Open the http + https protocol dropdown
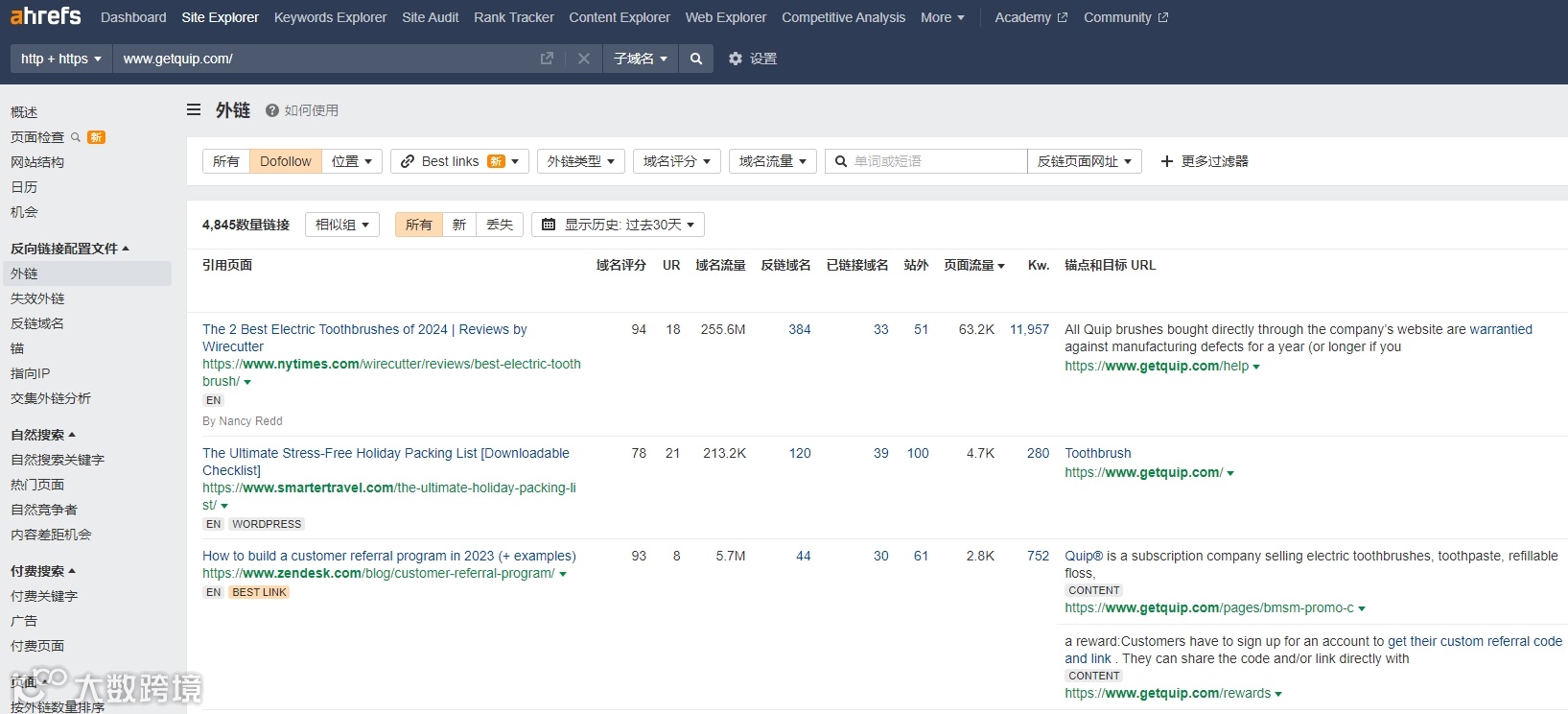Image resolution: width=1568 pixels, height=714 pixels. (x=60, y=59)
